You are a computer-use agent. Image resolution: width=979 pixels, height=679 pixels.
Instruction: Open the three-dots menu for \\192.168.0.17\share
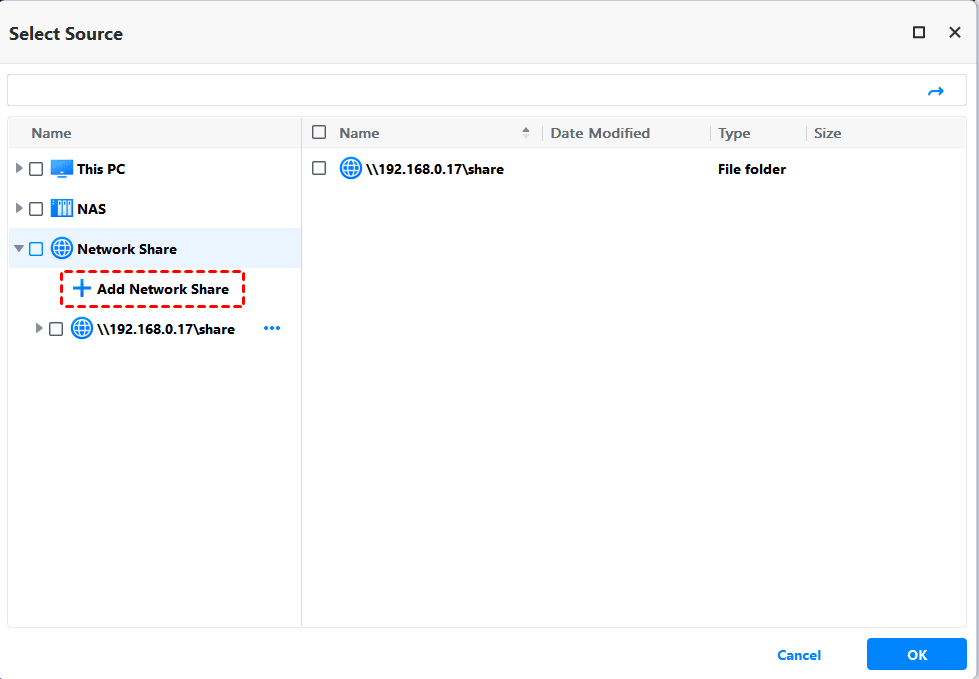coord(272,329)
